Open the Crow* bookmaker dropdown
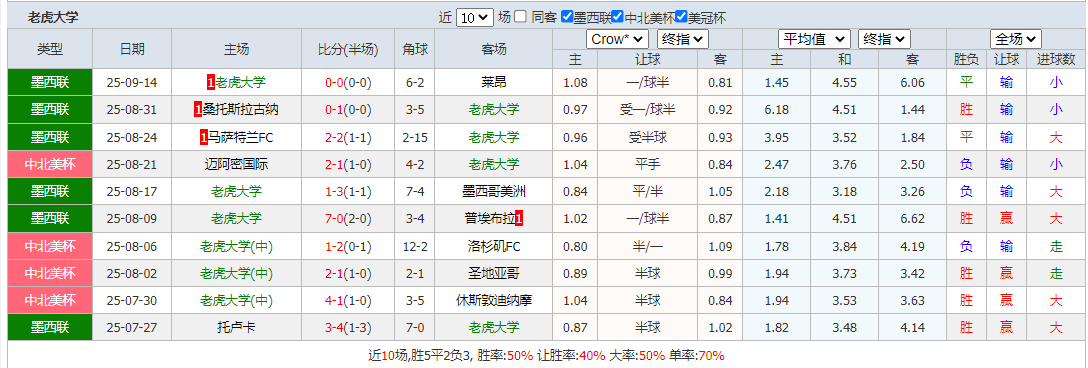 click(x=618, y=40)
